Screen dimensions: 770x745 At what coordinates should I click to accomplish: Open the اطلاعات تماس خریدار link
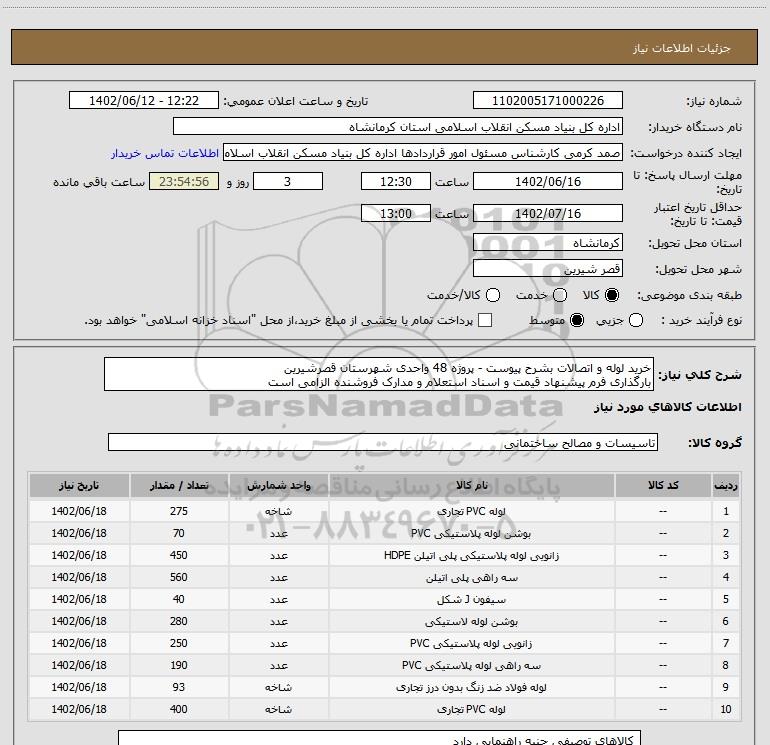click(x=165, y=154)
